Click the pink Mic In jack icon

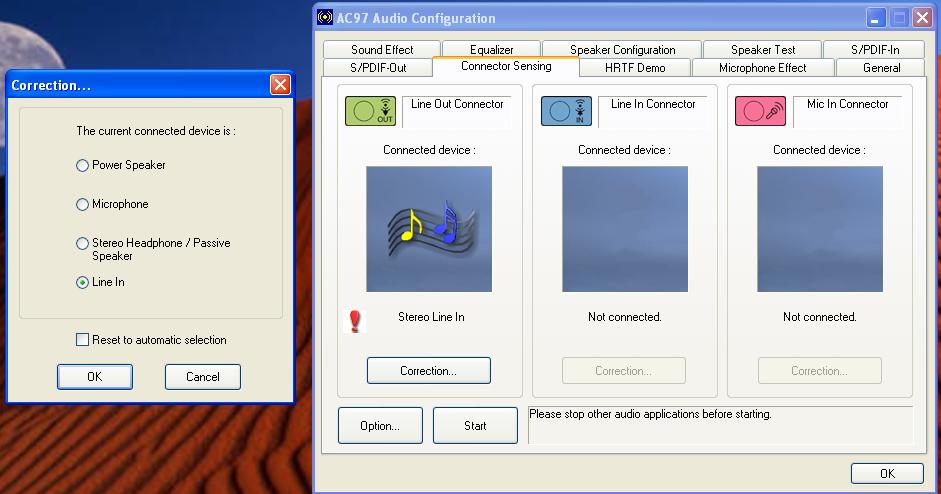click(x=760, y=111)
